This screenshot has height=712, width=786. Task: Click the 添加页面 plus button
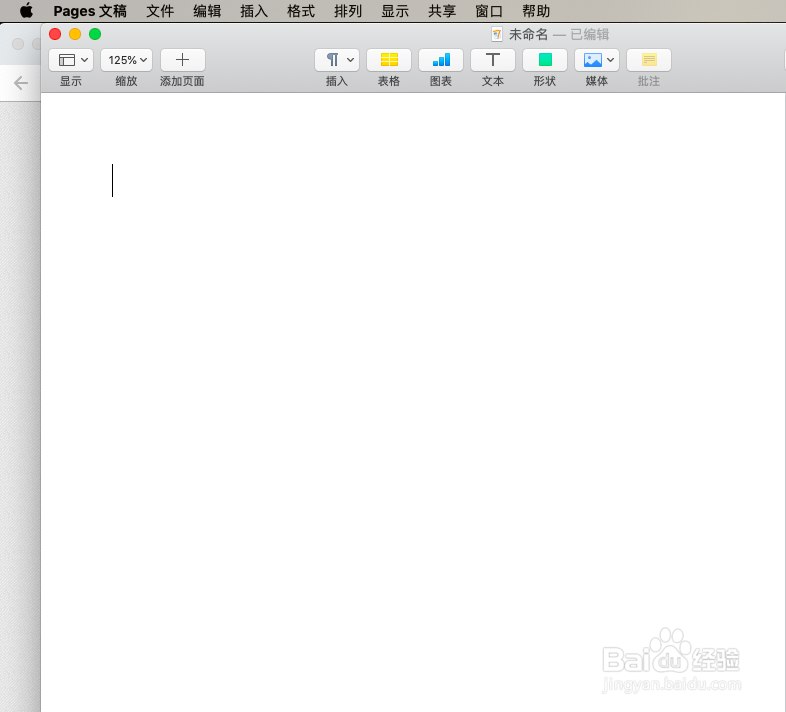(182, 60)
